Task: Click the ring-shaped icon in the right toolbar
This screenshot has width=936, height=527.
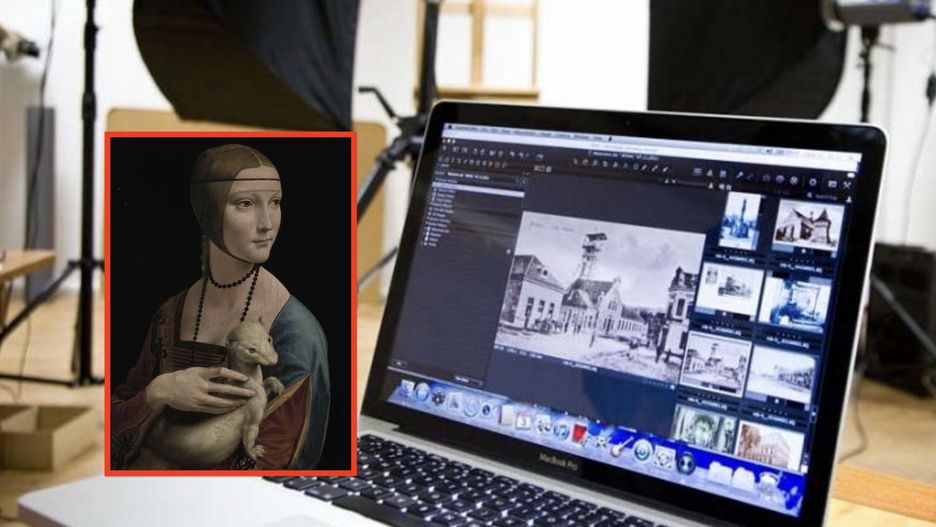Action: coord(812,183)
